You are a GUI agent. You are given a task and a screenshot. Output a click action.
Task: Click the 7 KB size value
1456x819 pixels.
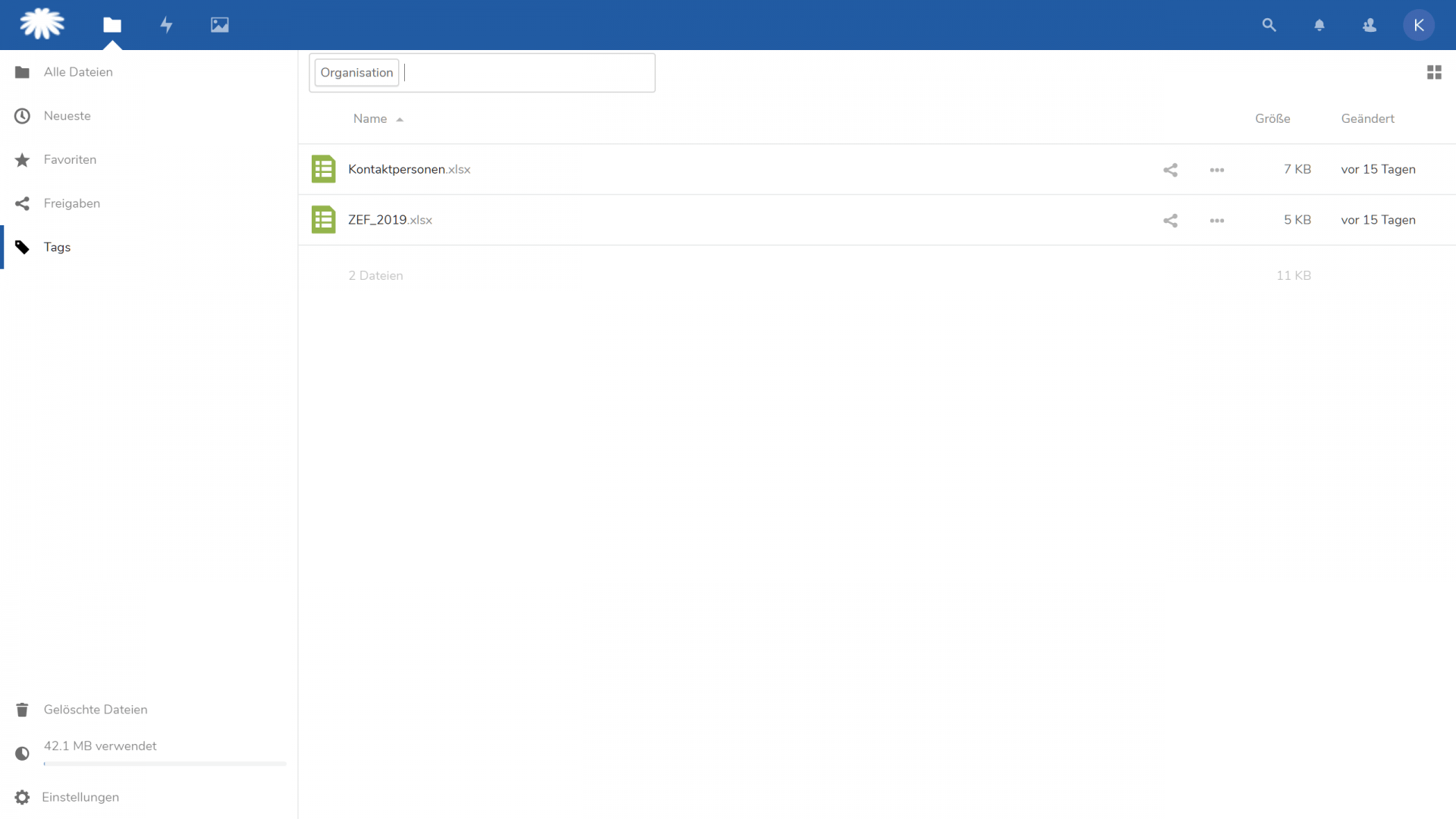point(1297,169)
